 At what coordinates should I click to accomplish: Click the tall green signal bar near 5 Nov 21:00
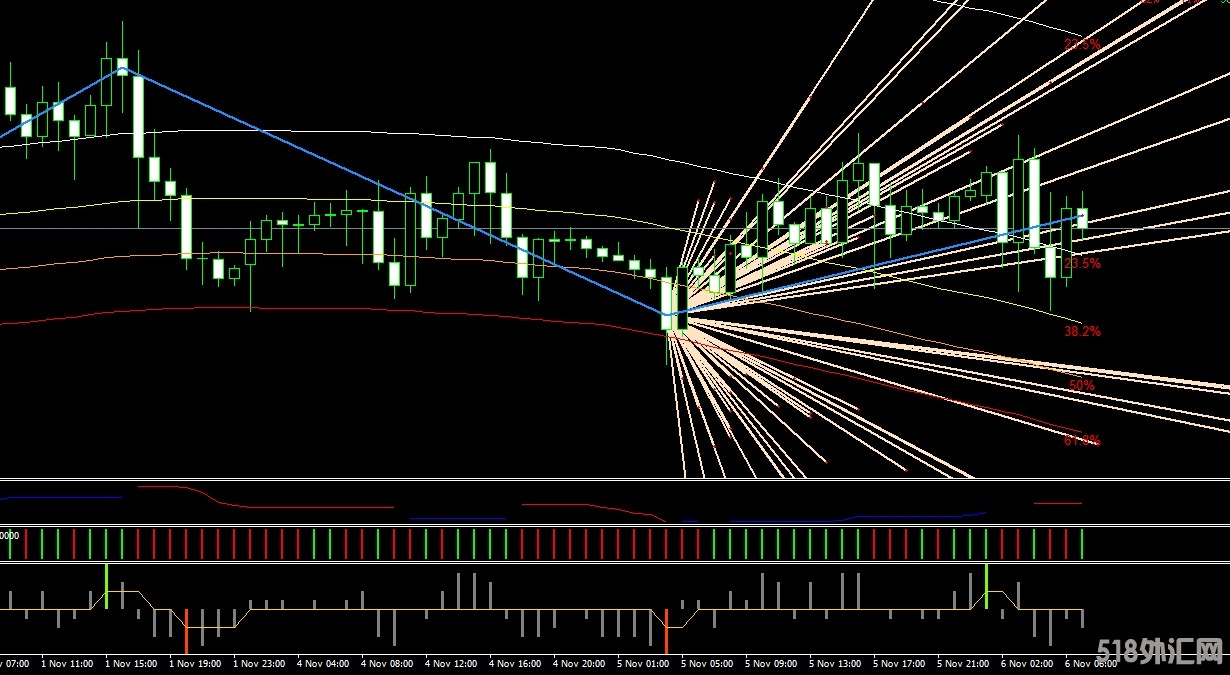[x=986, y=586]
